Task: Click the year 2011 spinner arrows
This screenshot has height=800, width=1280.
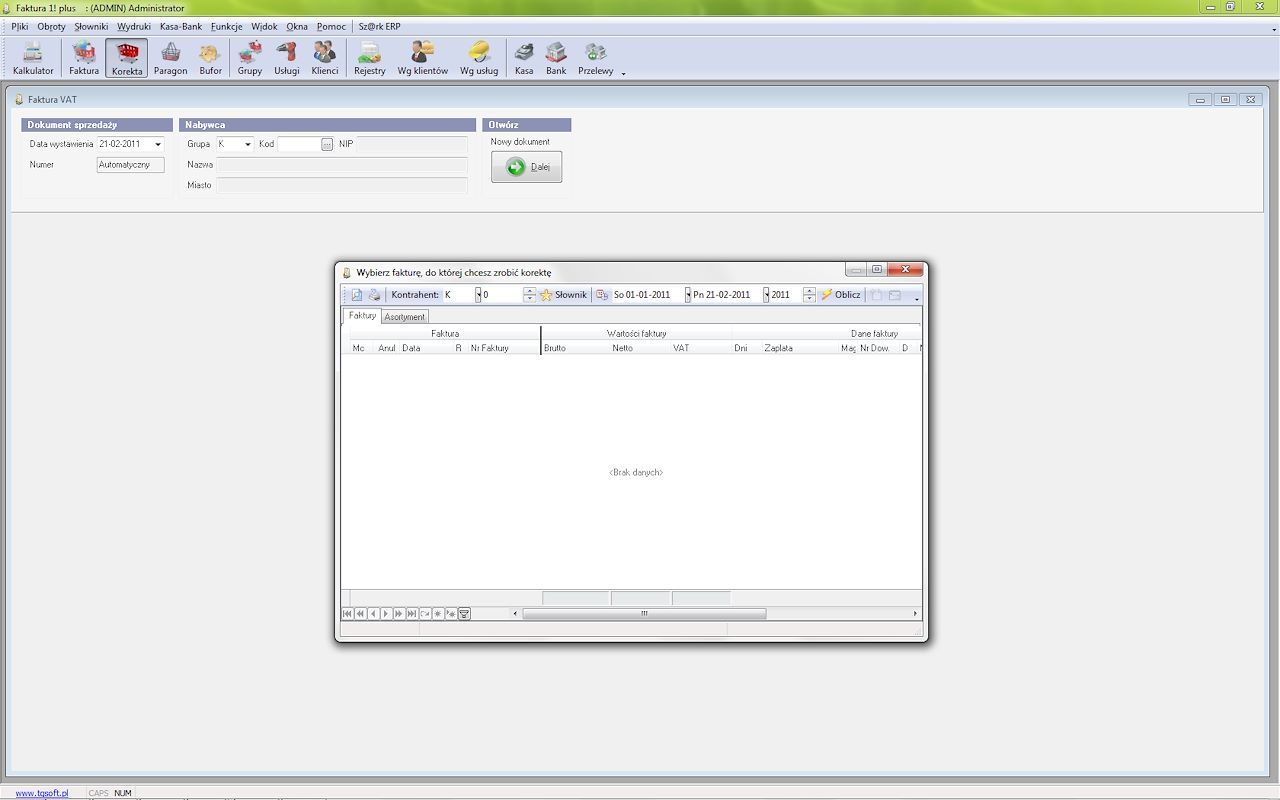Action: (x=809, y=295)
